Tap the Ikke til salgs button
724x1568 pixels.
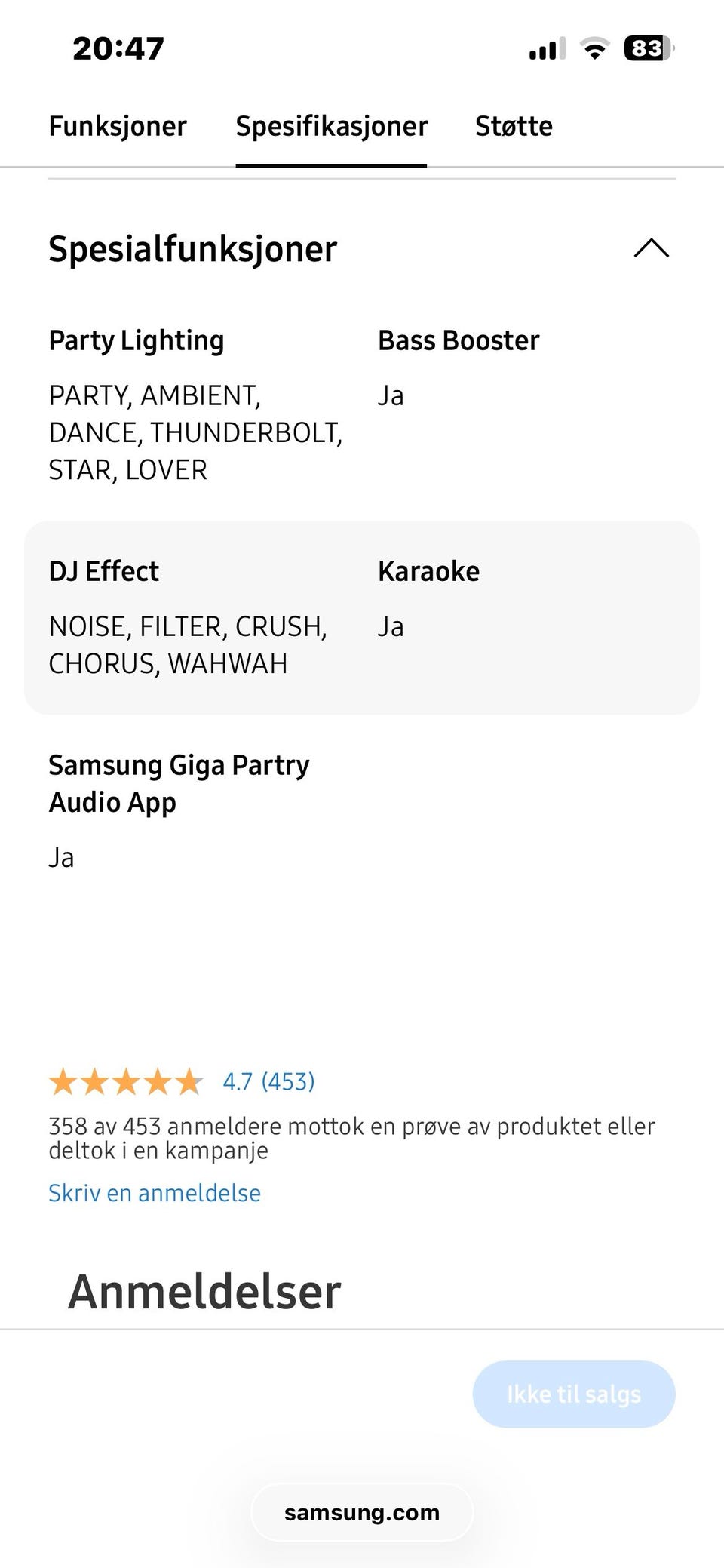(574, 1394)
